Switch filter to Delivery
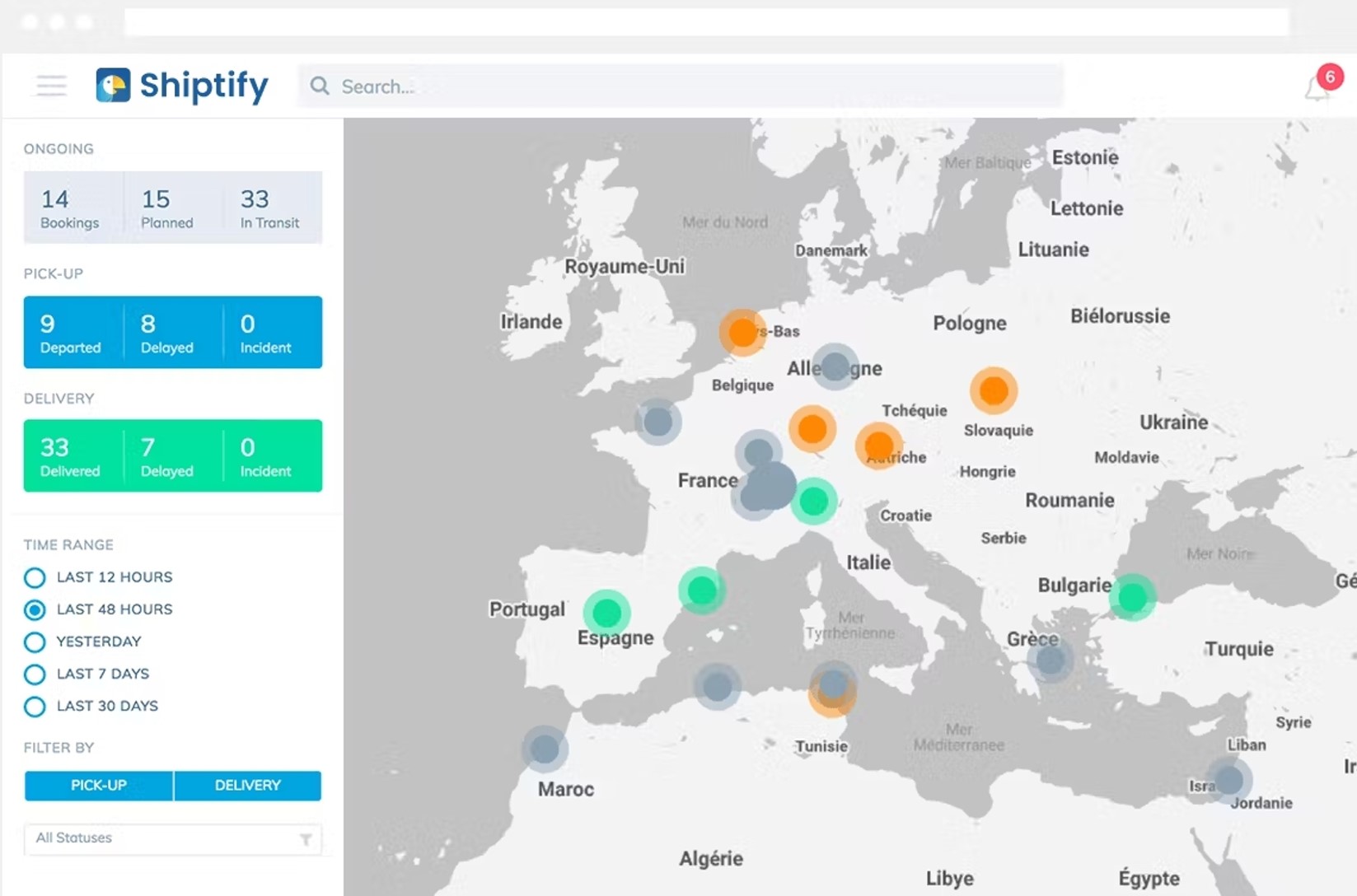The width and height of the screenshot is (1357, 896). 248,786
